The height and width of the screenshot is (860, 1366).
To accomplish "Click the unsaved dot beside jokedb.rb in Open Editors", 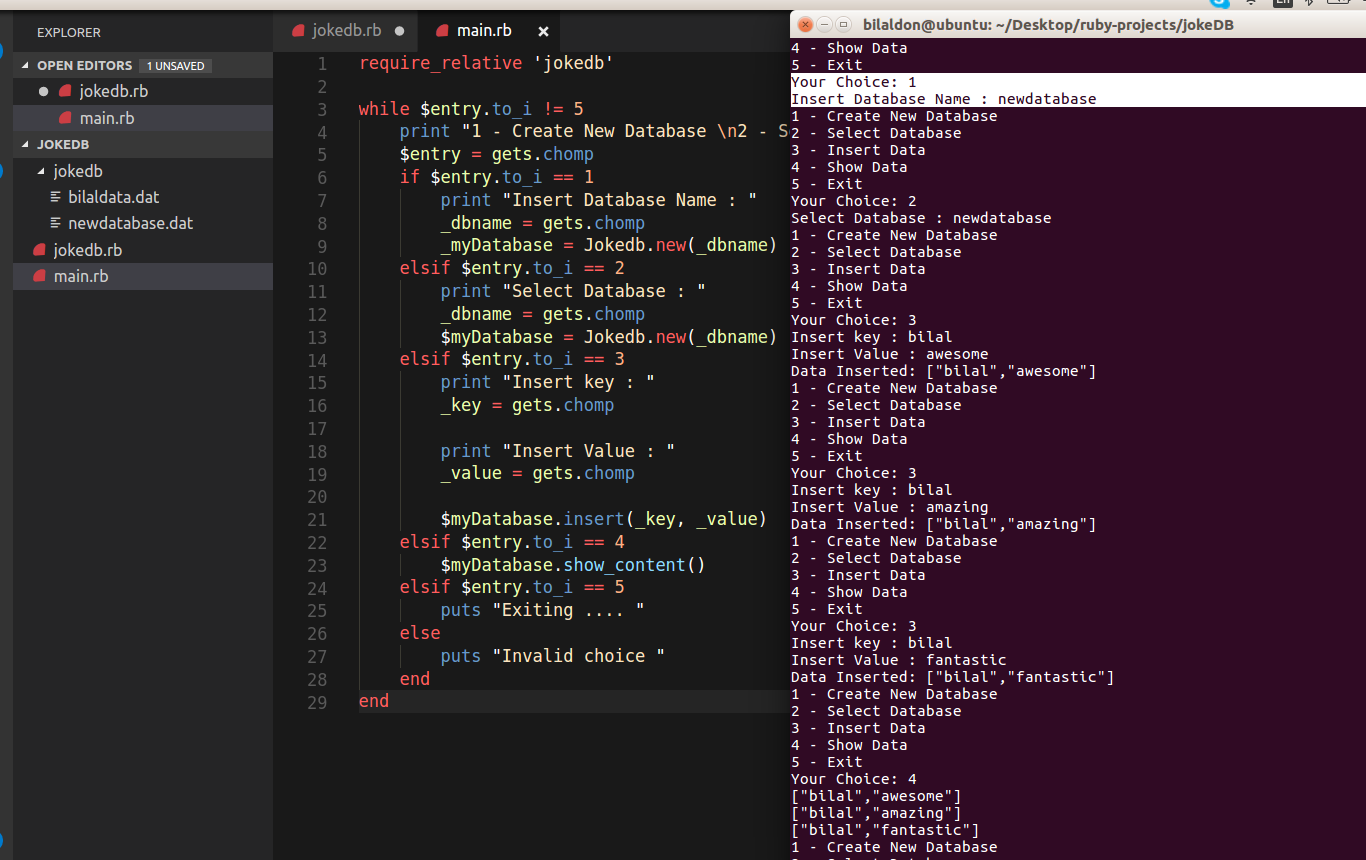I will click(43, 91).
